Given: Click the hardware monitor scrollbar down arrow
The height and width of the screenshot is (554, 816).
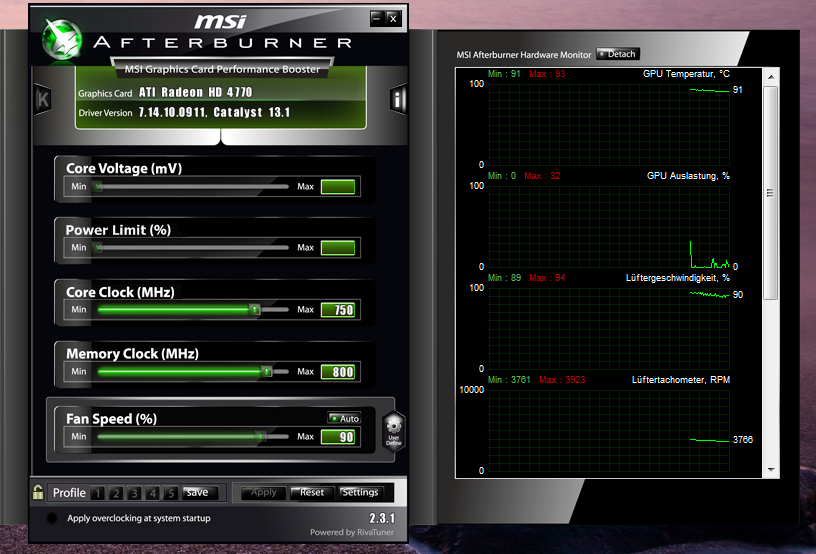Looking at the screenshot, I should tap(771, 470).
